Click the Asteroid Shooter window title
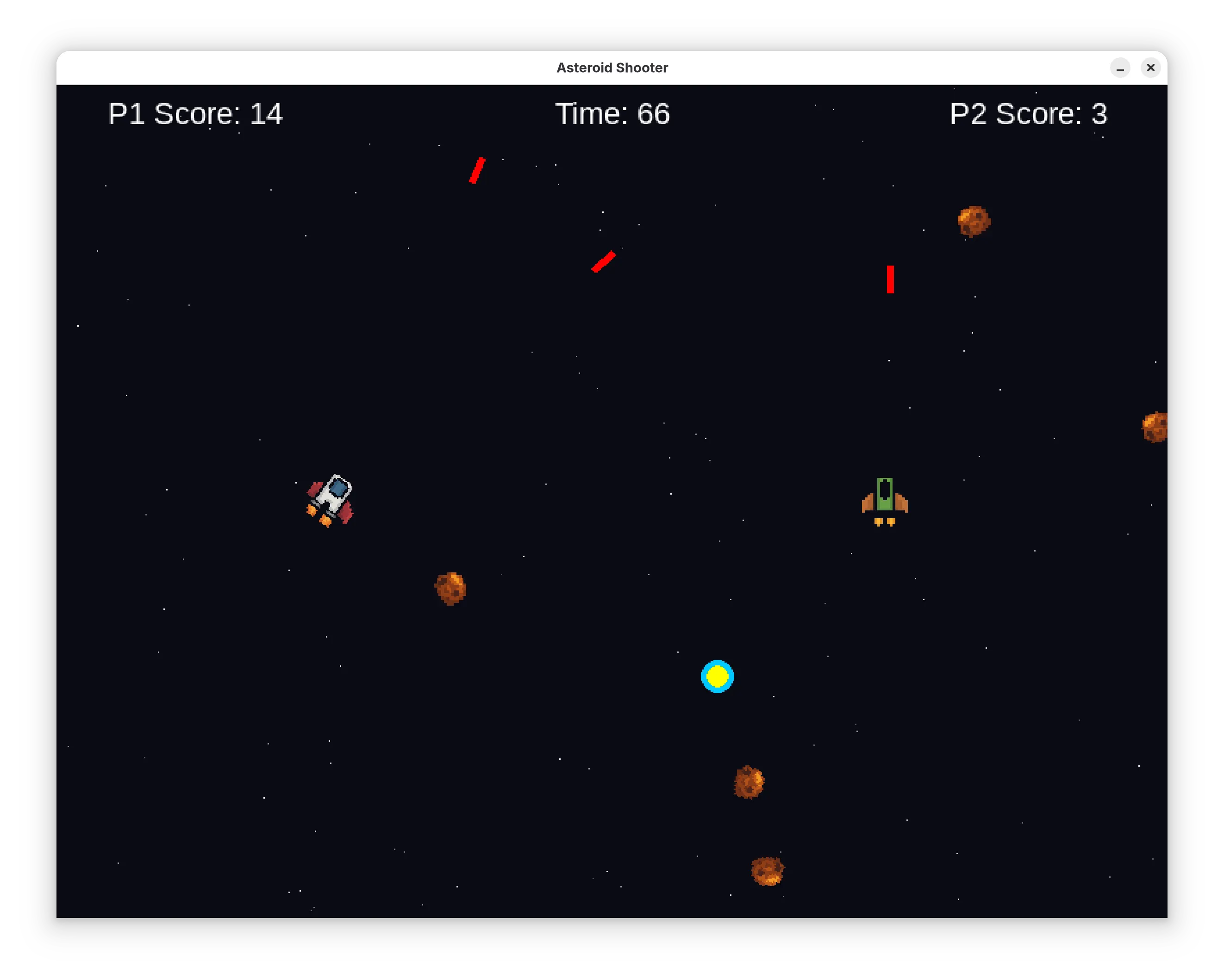 (612, 68)
